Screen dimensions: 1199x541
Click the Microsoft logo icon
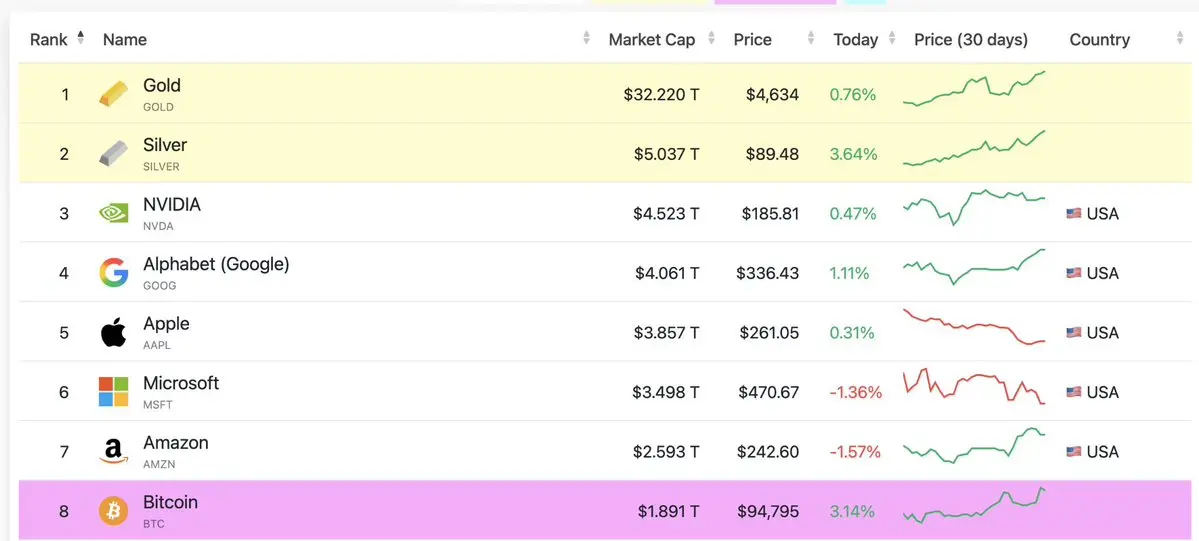pos(113,392)
